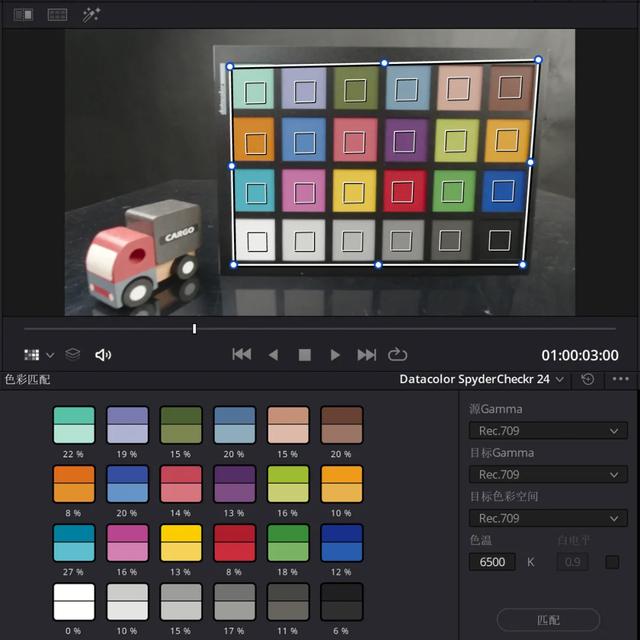Screen dimensions: 640x640
Task: Mute audio with the speaker icon
Action: point(102,355)
